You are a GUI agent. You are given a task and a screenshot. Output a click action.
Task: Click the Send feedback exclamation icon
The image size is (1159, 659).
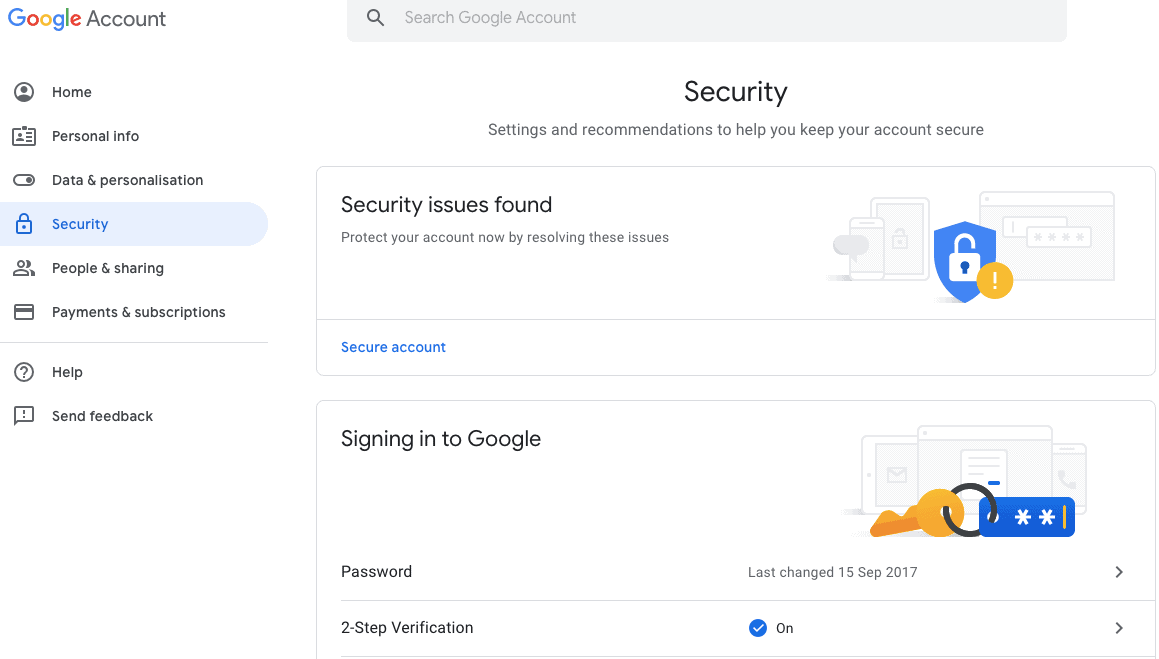pos(24,416)
